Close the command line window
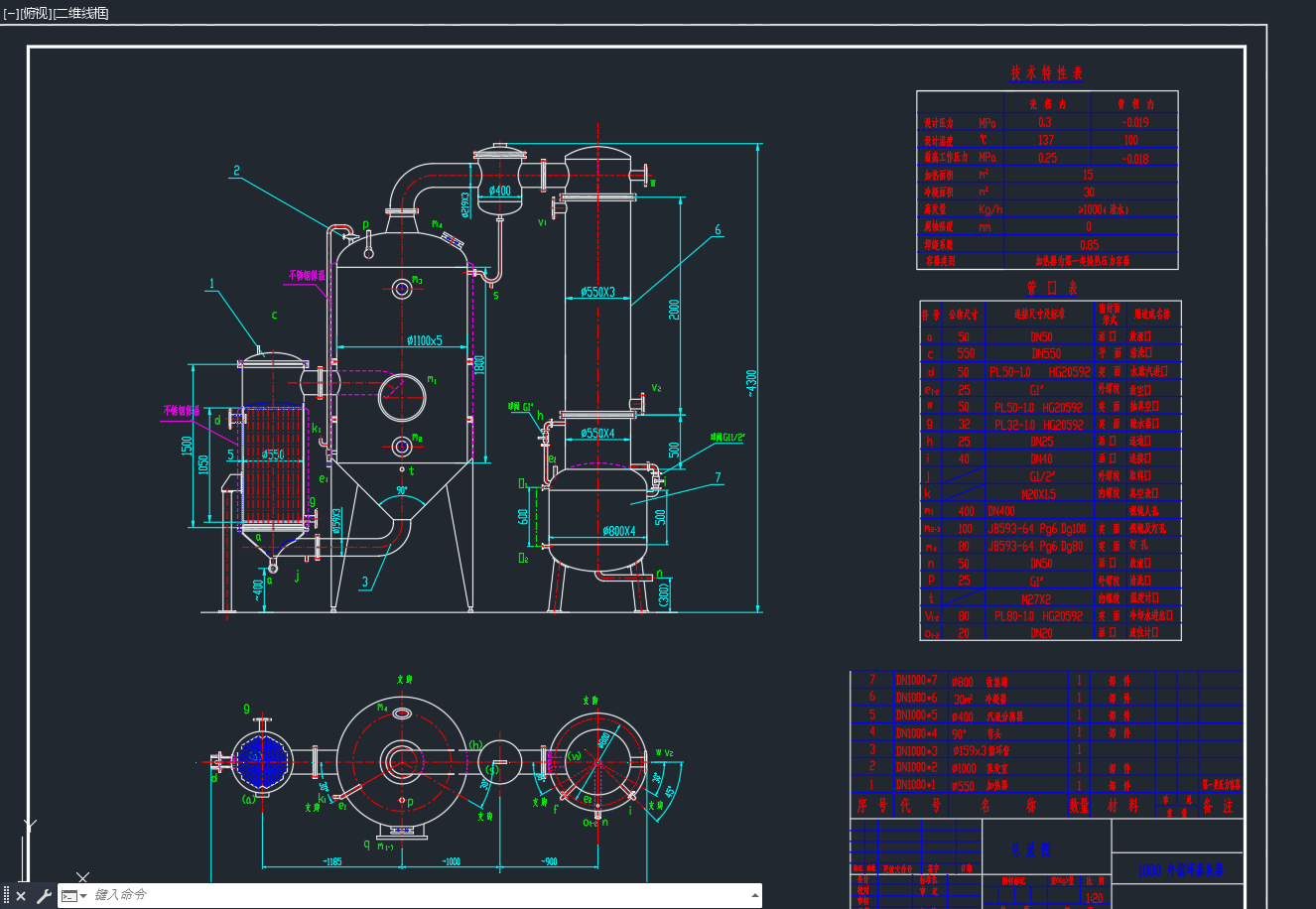The image size is (1316, 909). (x=21, y=896)
